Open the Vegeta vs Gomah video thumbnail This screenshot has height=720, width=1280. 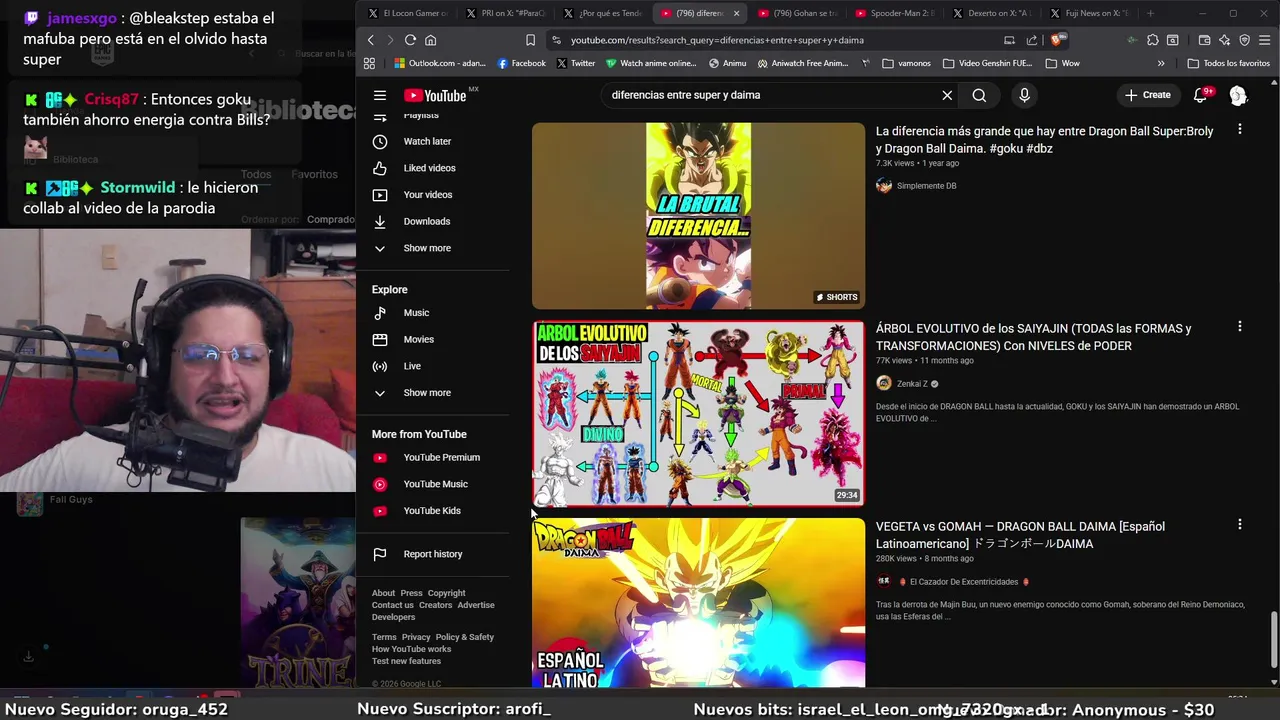click(698, 603)
